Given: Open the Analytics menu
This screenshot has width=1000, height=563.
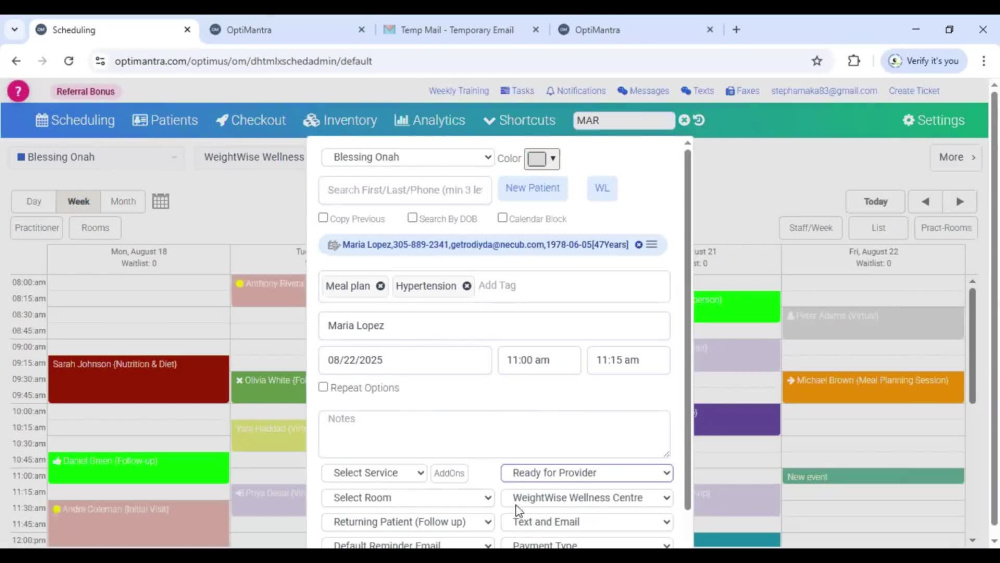Looking at the screenshot, I should pos(430,120).
